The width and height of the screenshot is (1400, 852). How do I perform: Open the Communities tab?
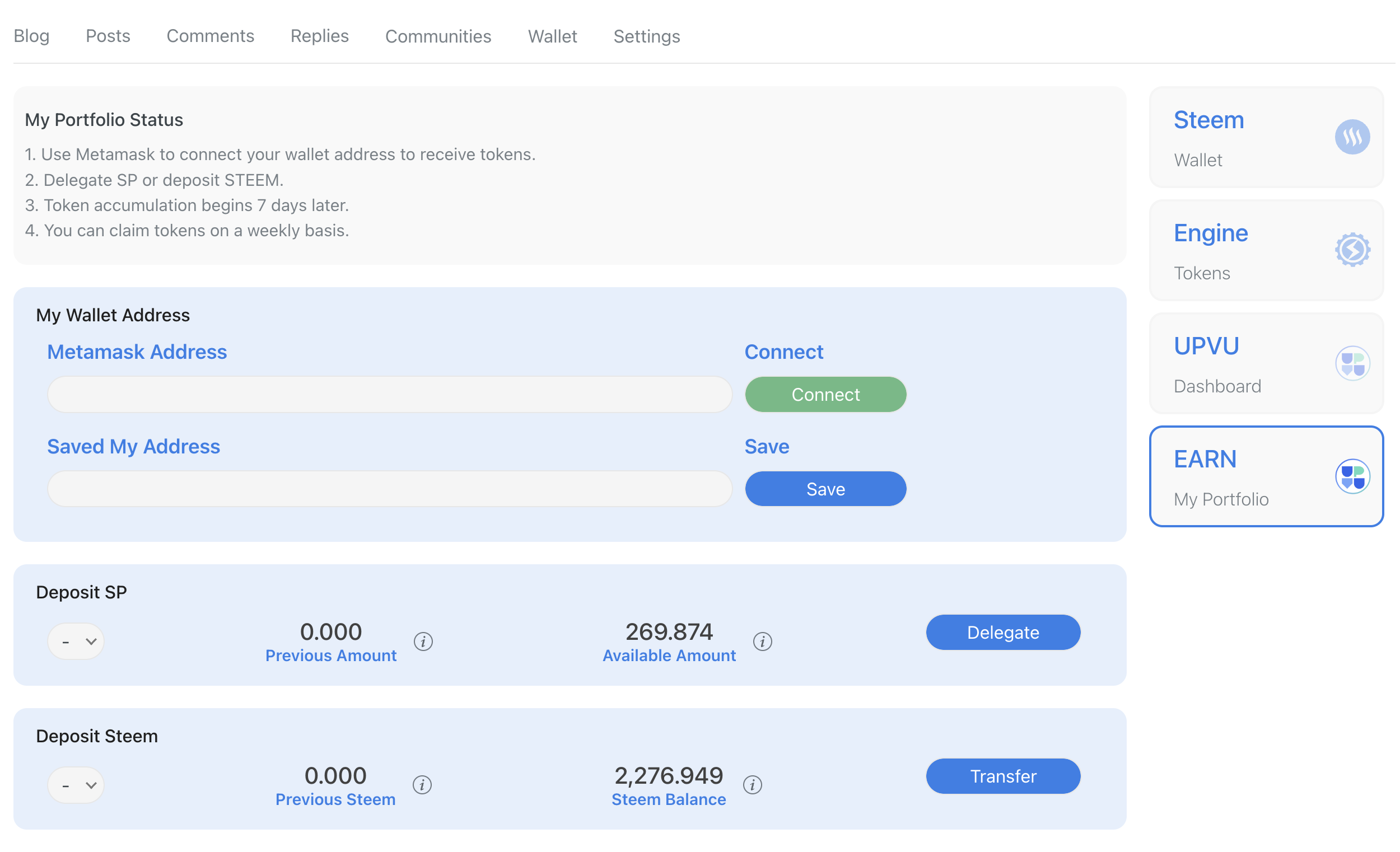coord(437,36)
